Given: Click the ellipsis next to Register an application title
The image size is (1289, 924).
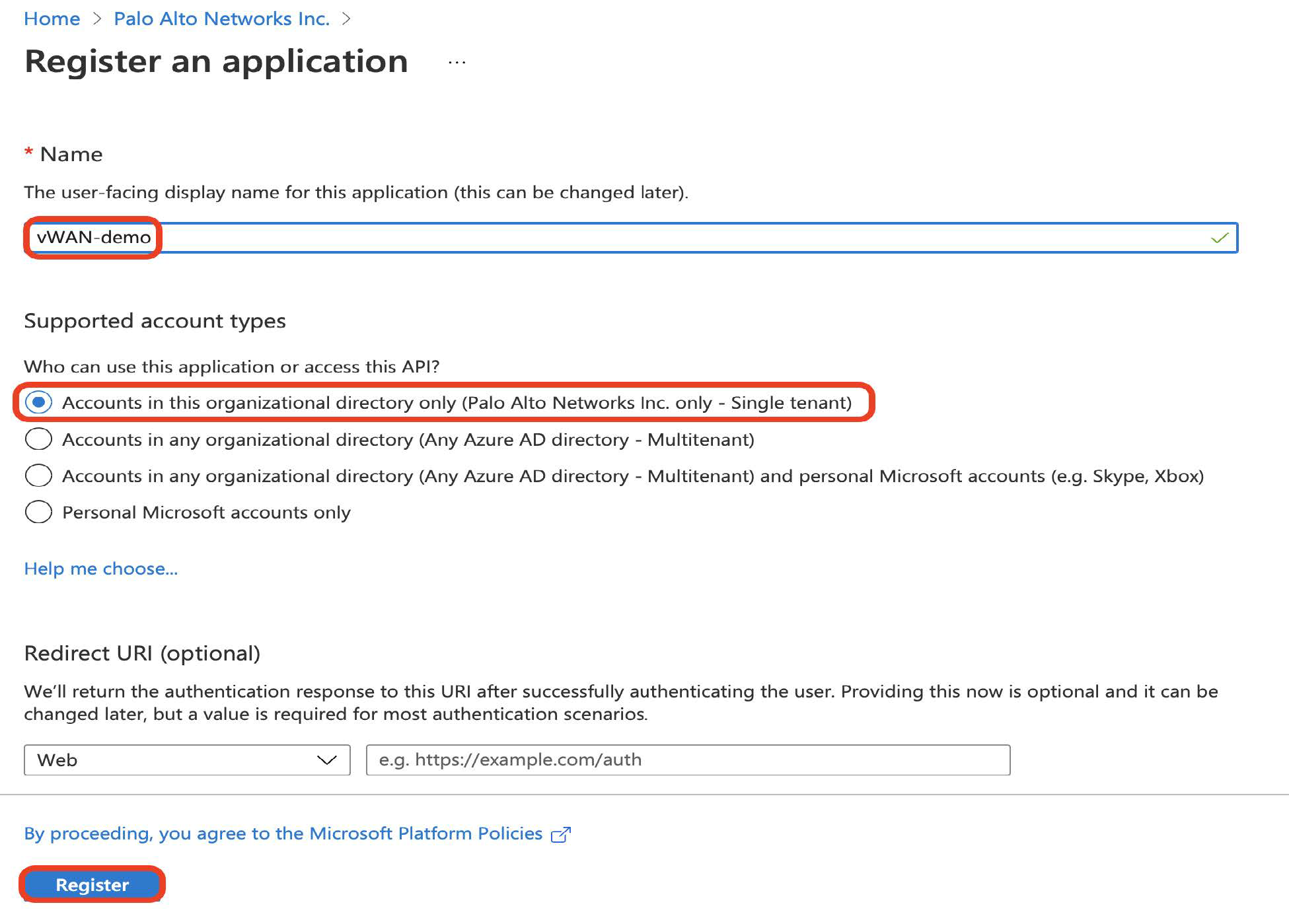Looking at the screenshot, I should [455, 63].
